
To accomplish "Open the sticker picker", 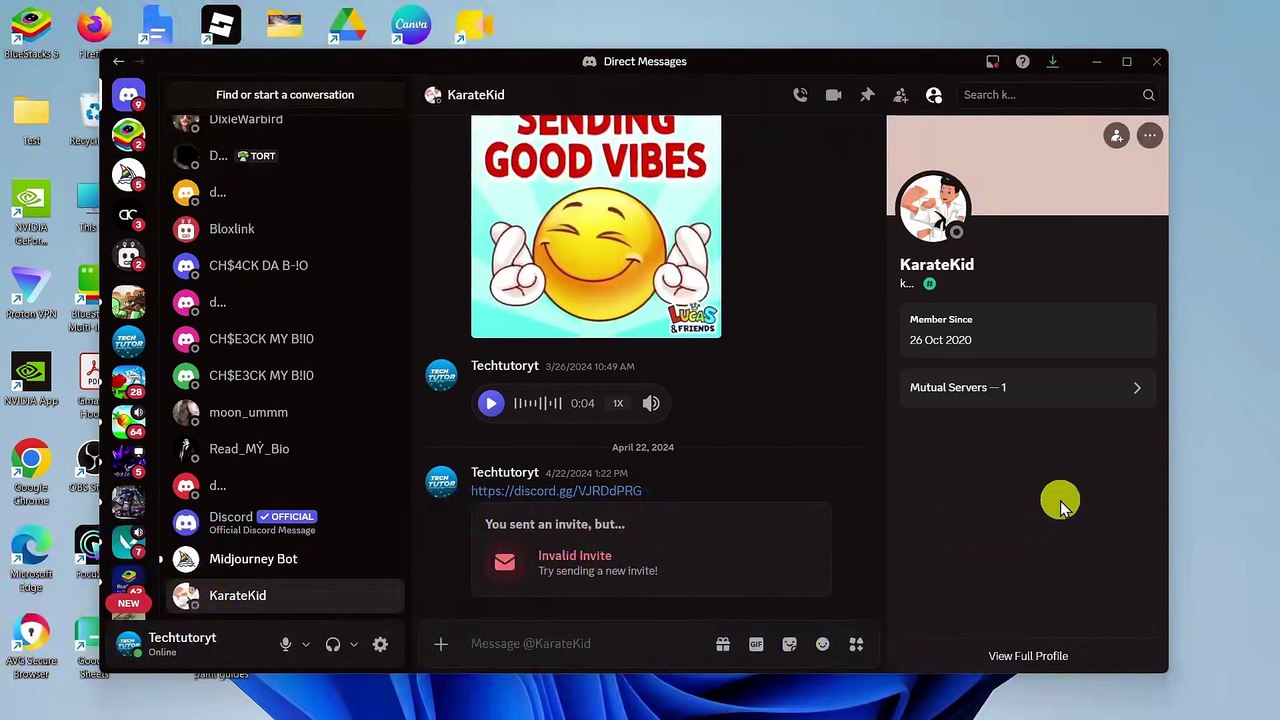I will (789, 644).
